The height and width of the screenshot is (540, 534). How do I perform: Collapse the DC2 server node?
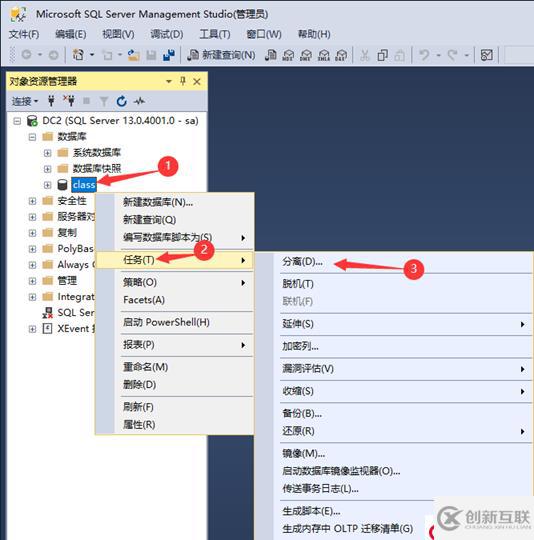[x=17, y=121]
